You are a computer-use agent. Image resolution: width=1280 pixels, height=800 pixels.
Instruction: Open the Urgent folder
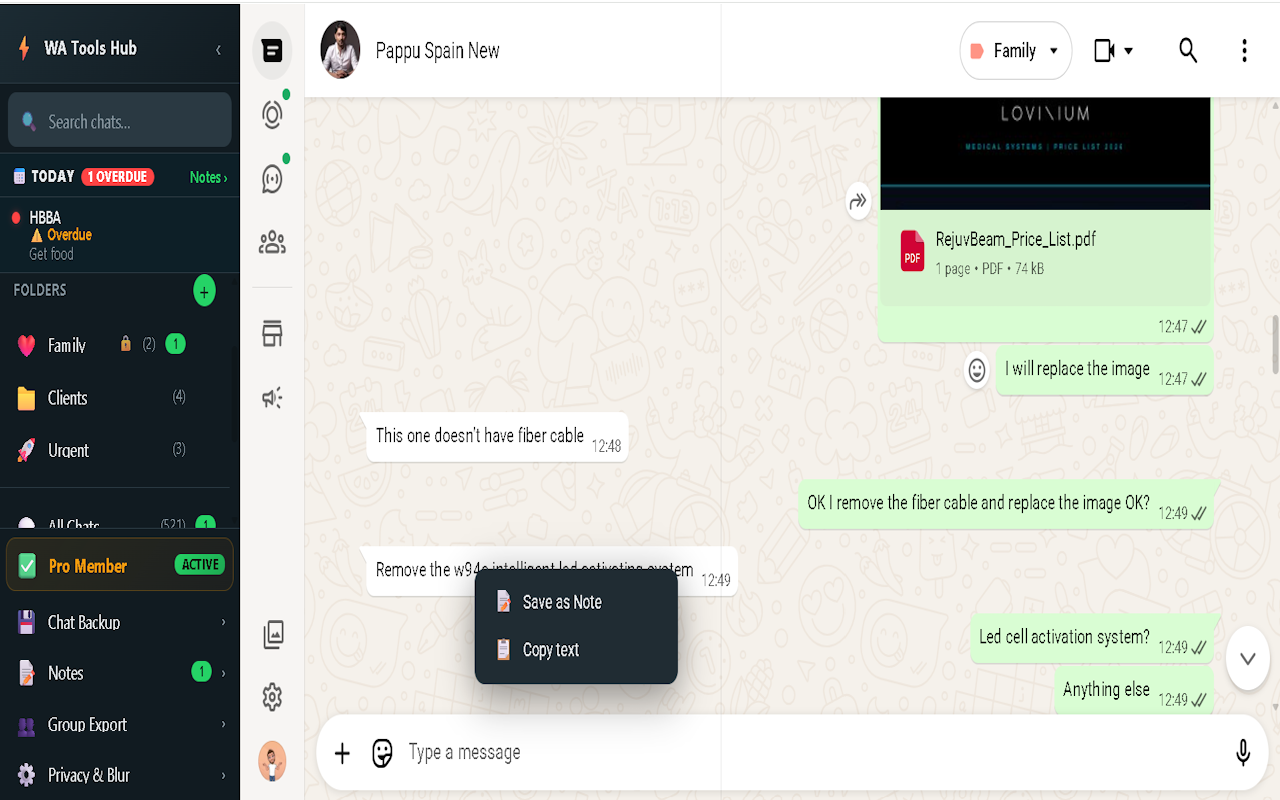120,450
